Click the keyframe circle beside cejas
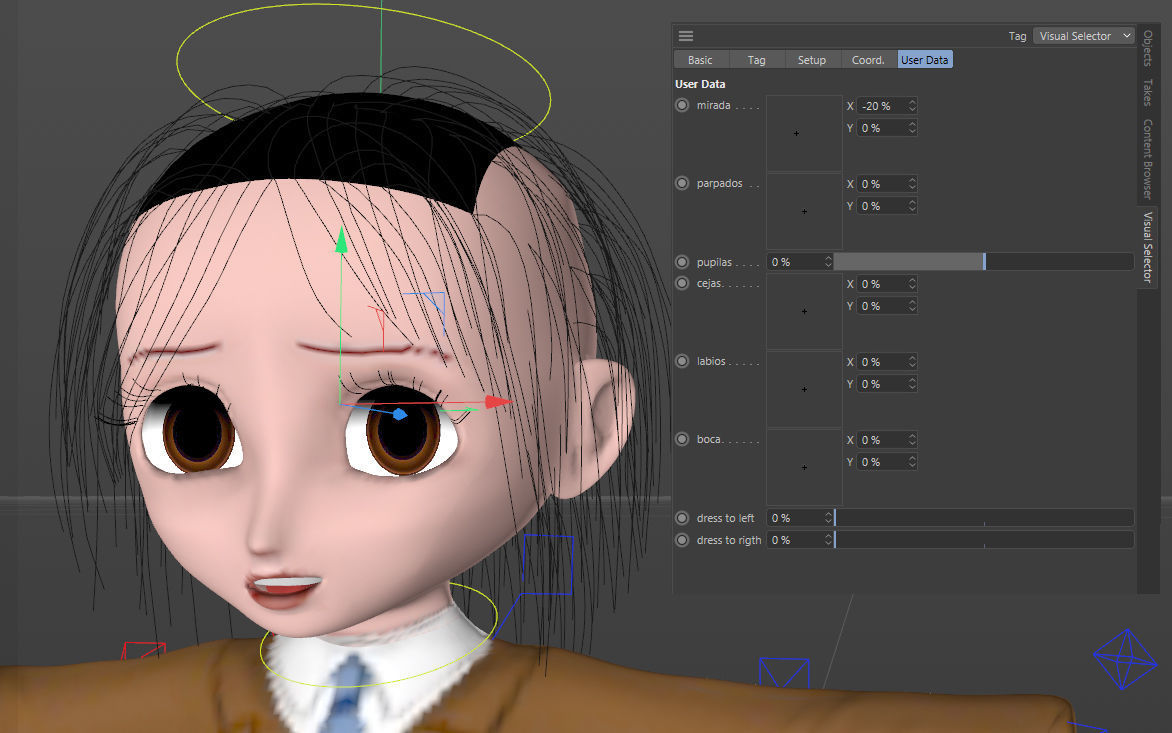This screenshot has height=733, width=1172. coord(682,283)
